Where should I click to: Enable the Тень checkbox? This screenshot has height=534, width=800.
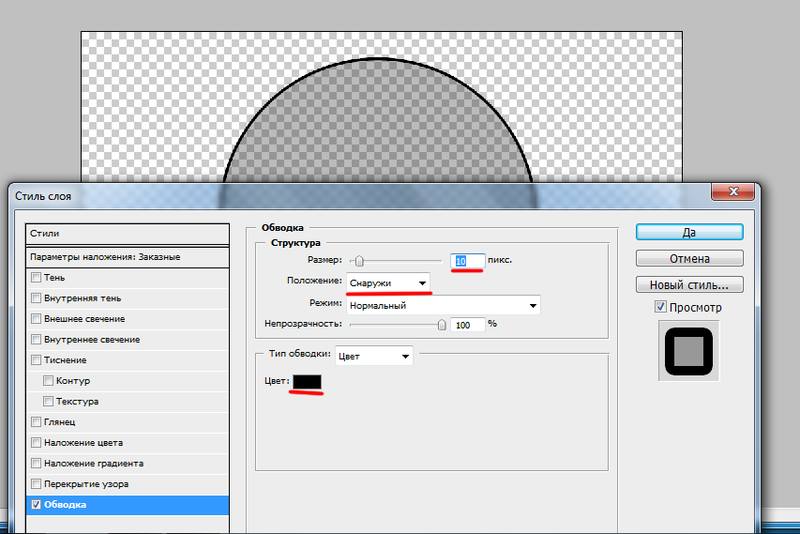click(36, 277)
